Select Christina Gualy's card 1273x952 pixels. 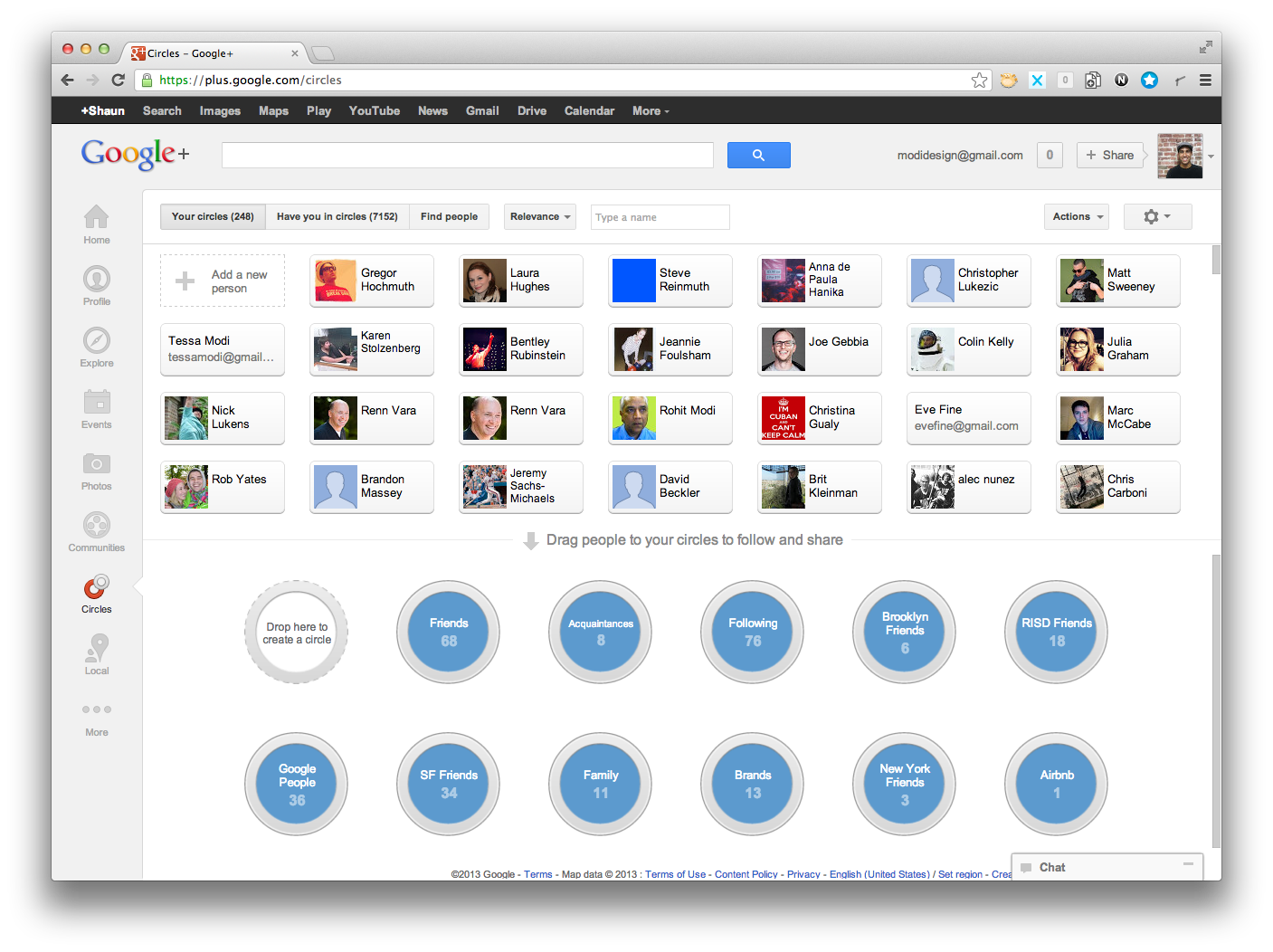(820, 418)
